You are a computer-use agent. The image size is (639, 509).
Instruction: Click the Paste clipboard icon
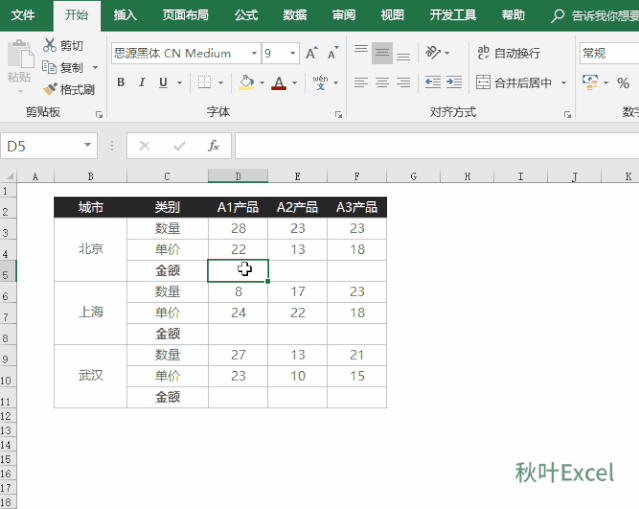pyautogui.click(x=19, y=53)
